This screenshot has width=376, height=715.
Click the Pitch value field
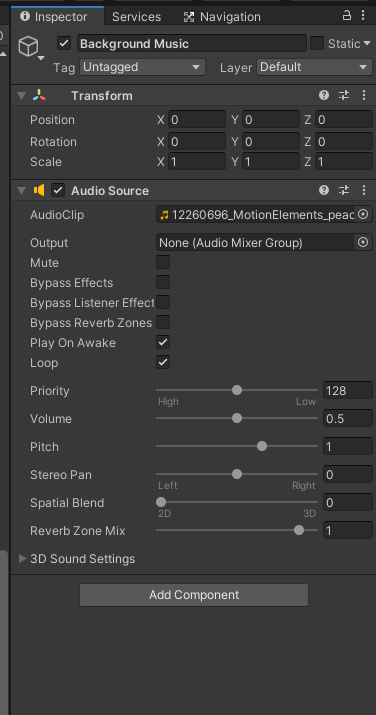click(348, 446)
